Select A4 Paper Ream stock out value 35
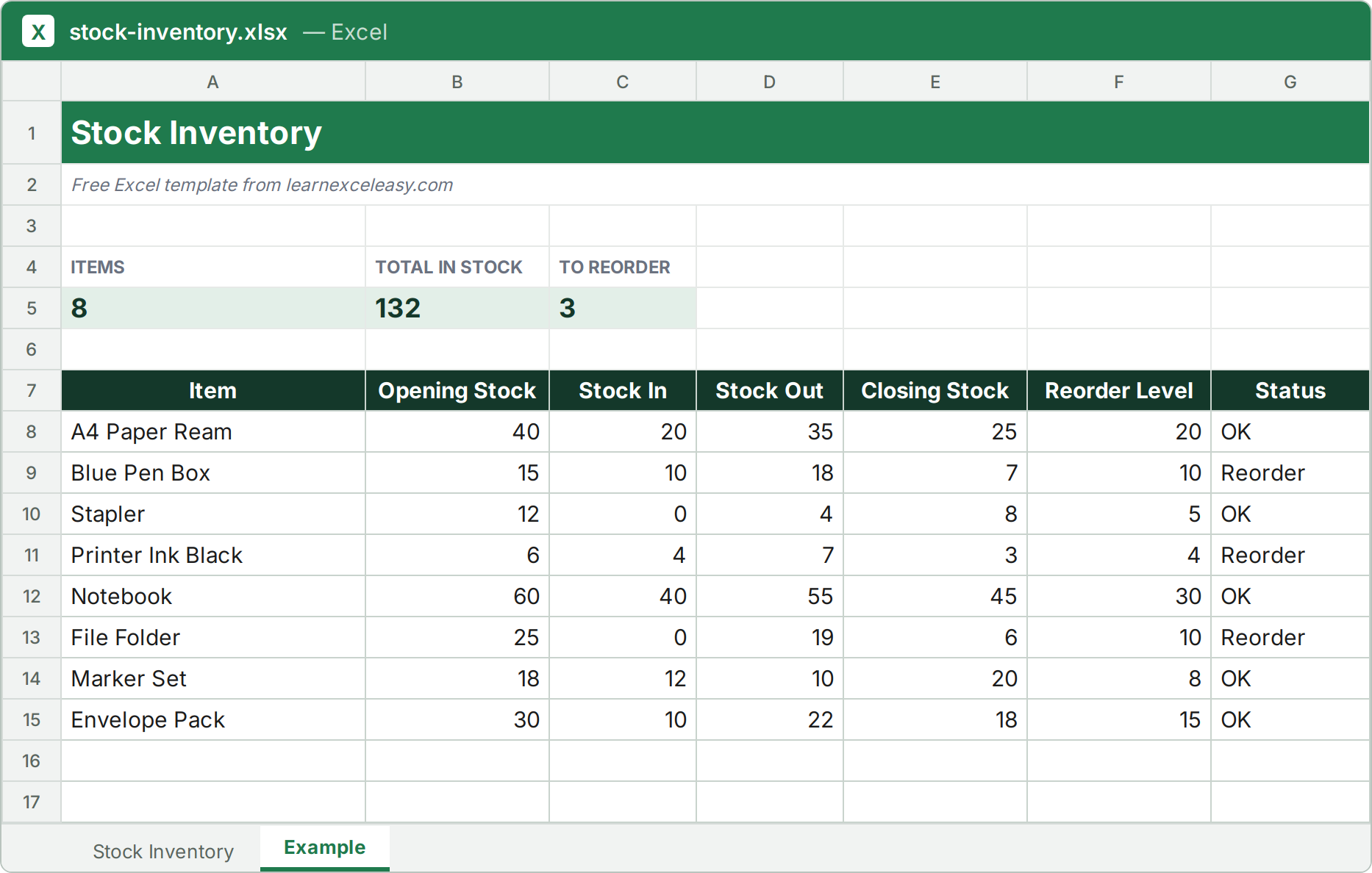This screenshot has width=1372, height=873. (770, 431)
